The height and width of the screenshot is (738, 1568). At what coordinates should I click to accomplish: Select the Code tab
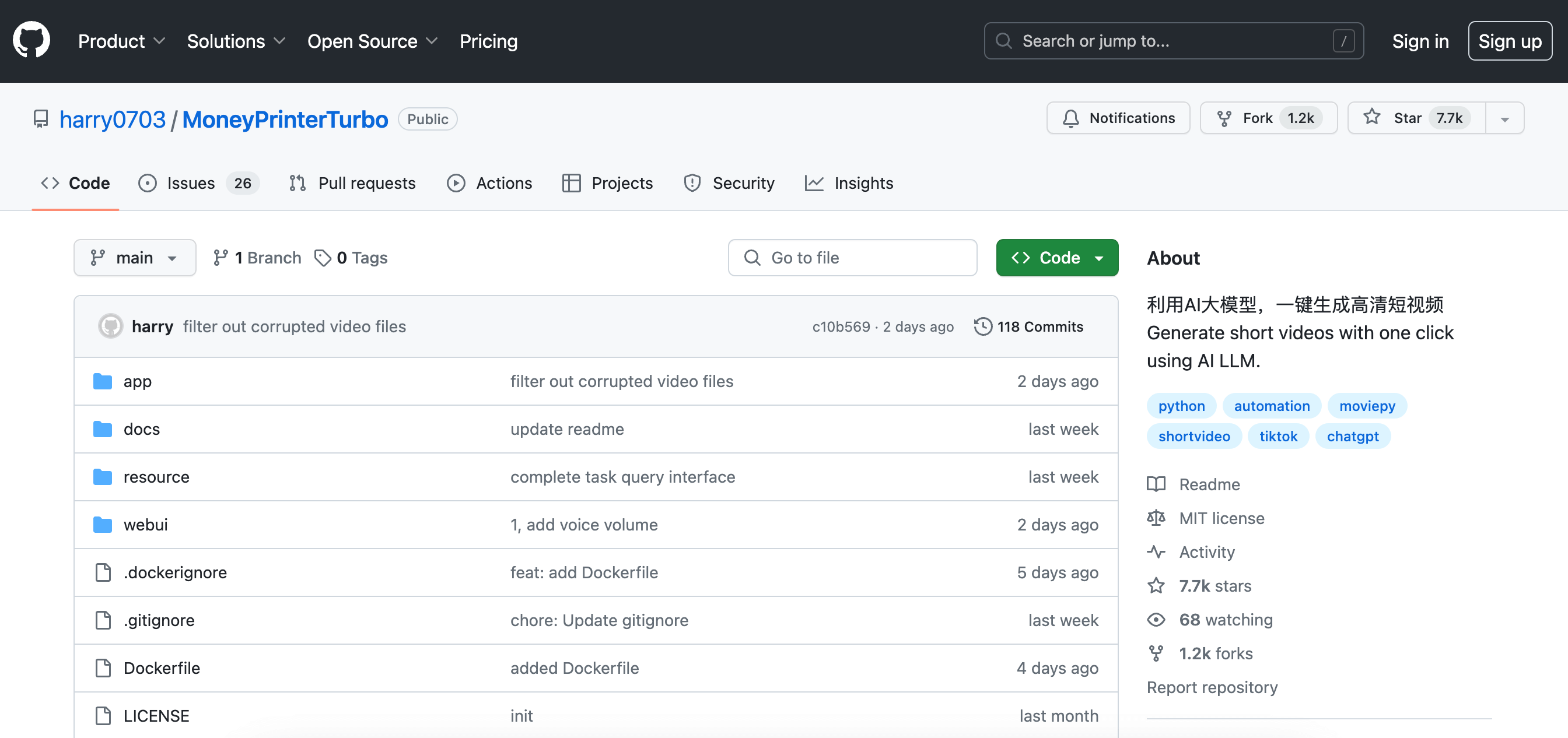pyautogui.click(x=75, y=183)
